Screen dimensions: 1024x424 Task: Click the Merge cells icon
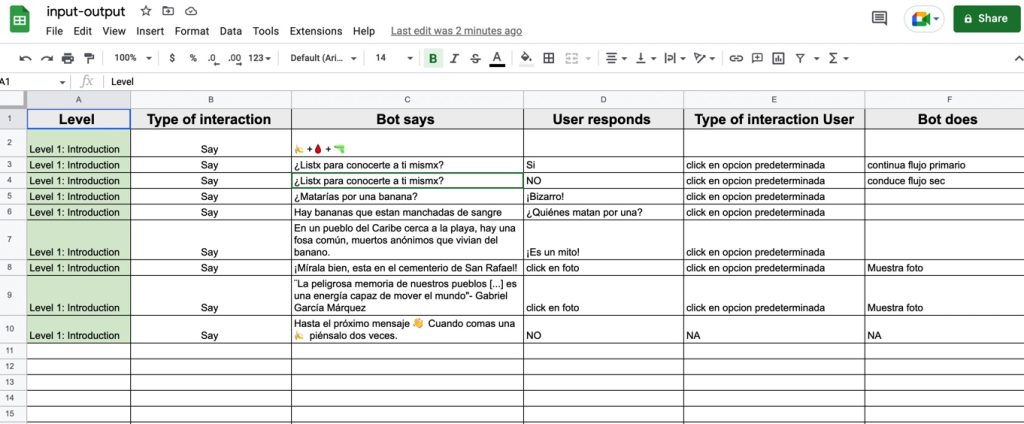click(x=572, y=59)
